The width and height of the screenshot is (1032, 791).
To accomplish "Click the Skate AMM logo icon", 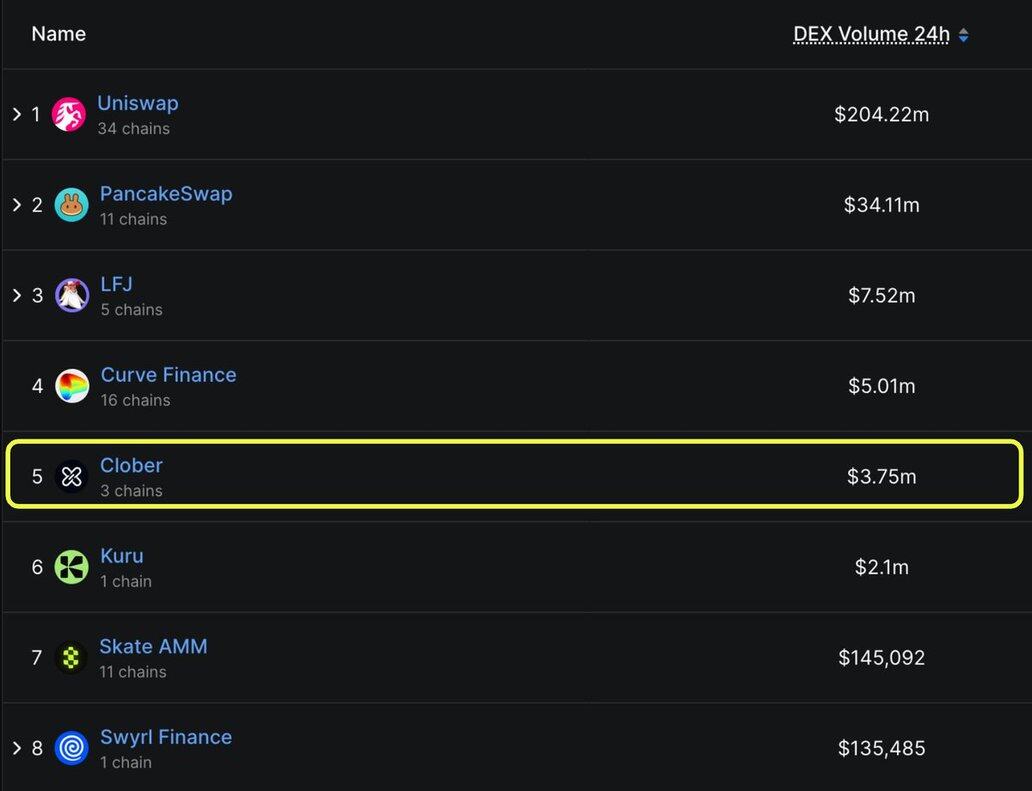I will (x=71, y=658).
